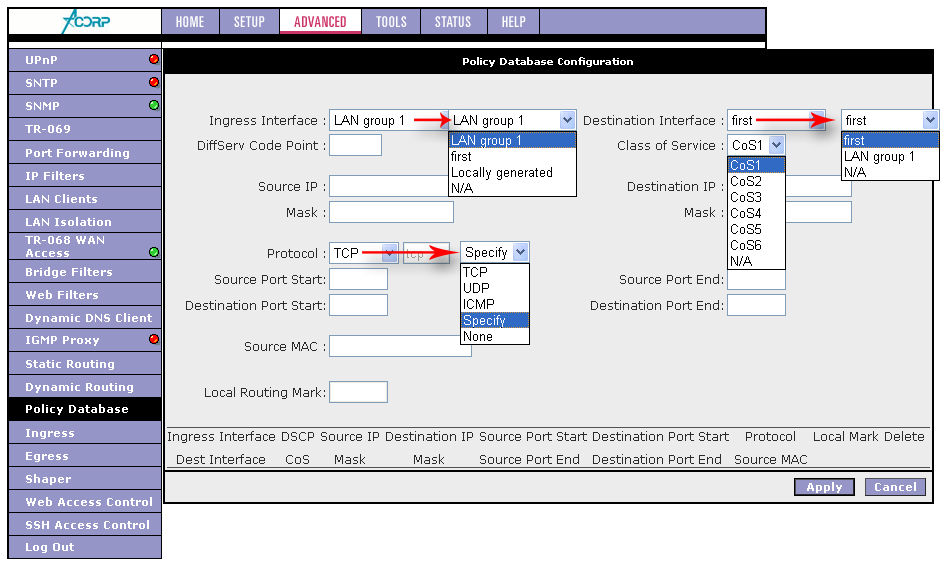Go to the SETUP tab

pyautogui.click(x=249, y=22)
